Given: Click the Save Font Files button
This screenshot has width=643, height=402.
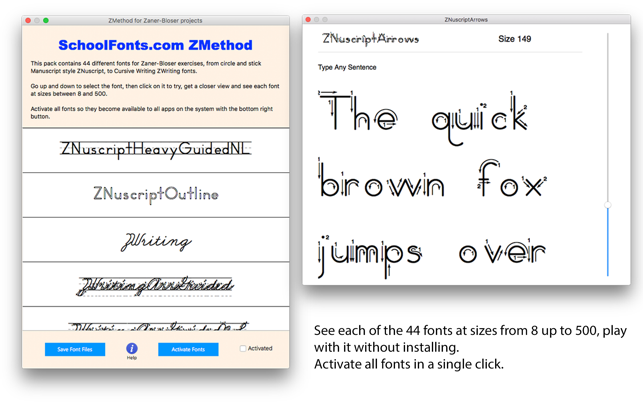Looking at the screenshot, I should (x=75, y=349).
